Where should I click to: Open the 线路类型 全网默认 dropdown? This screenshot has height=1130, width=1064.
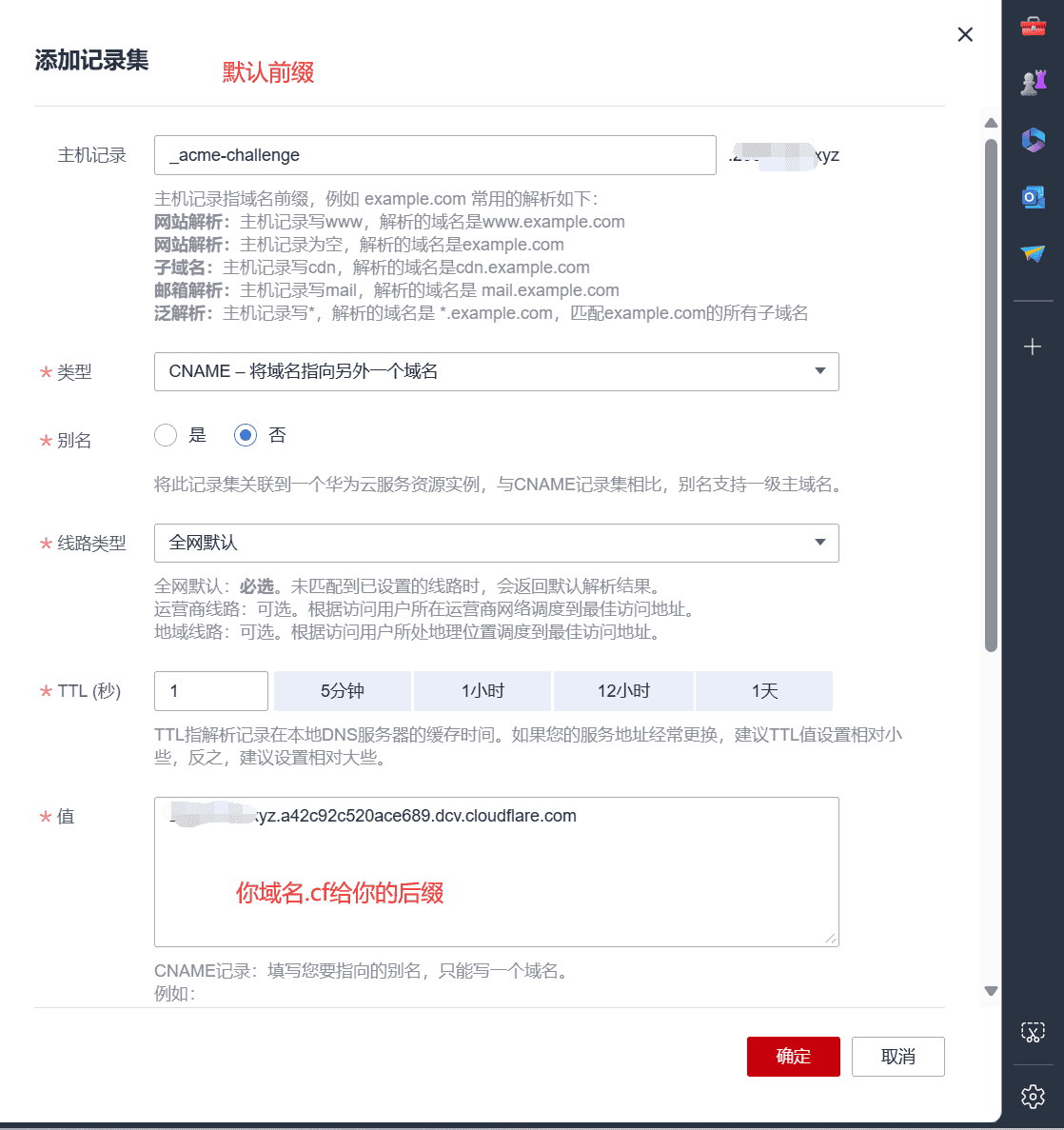[x=497, y=544]
